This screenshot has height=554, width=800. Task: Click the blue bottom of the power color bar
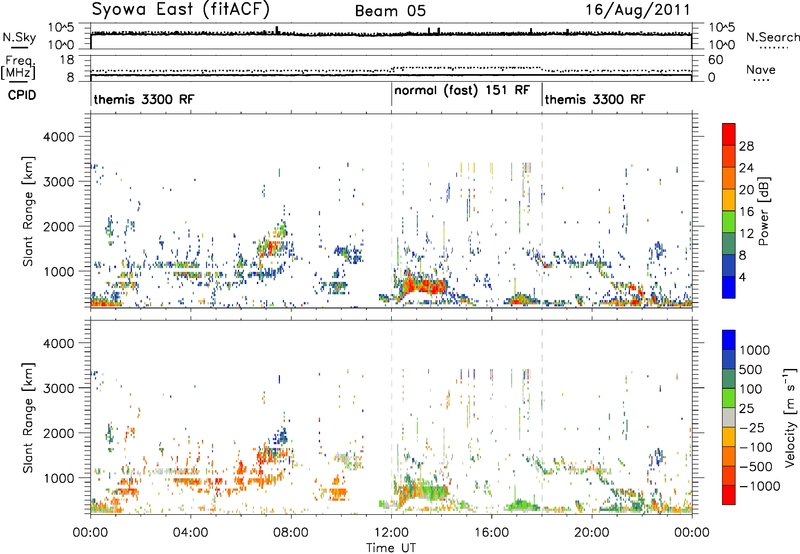[729, 287]
